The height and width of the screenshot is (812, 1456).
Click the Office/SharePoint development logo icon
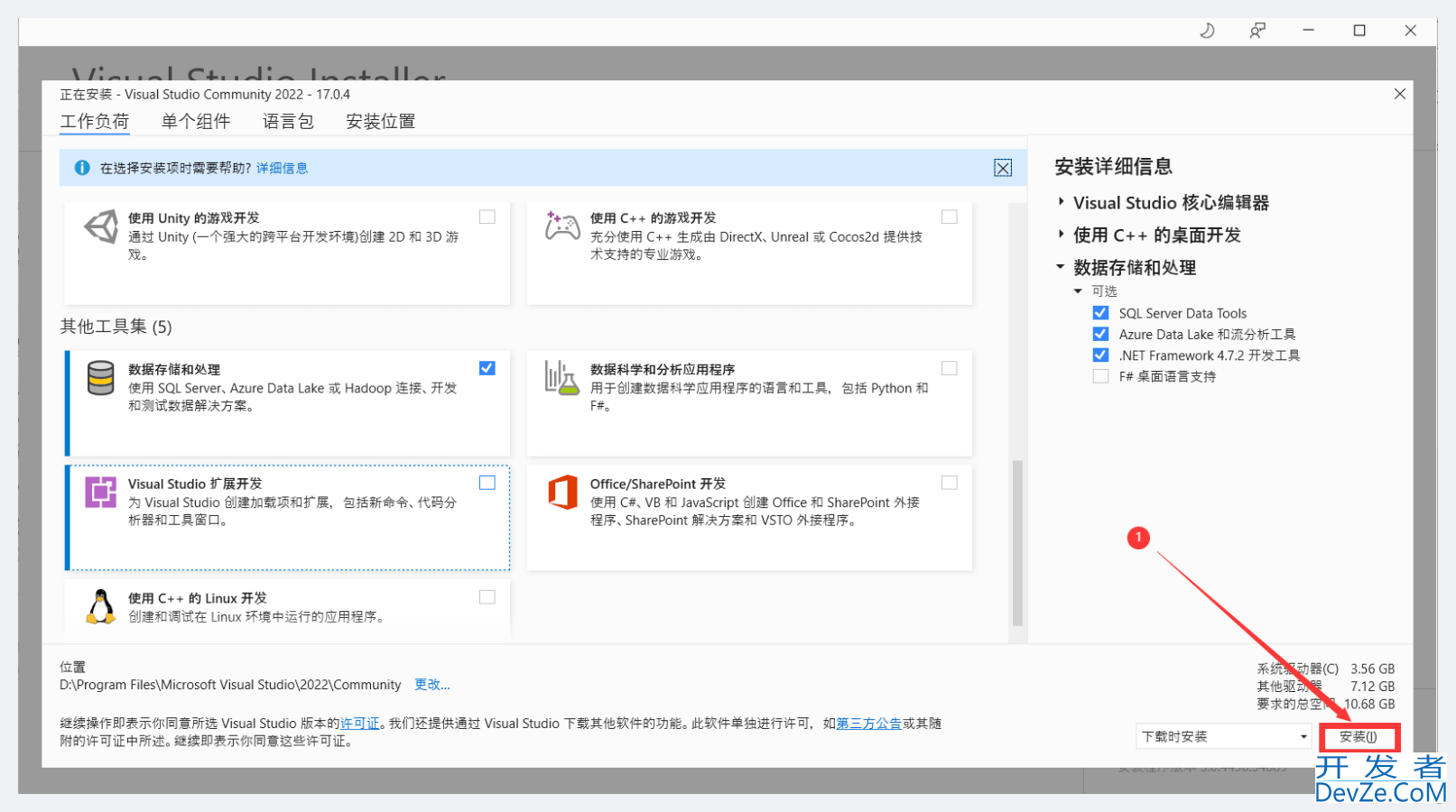coord(562,493)
